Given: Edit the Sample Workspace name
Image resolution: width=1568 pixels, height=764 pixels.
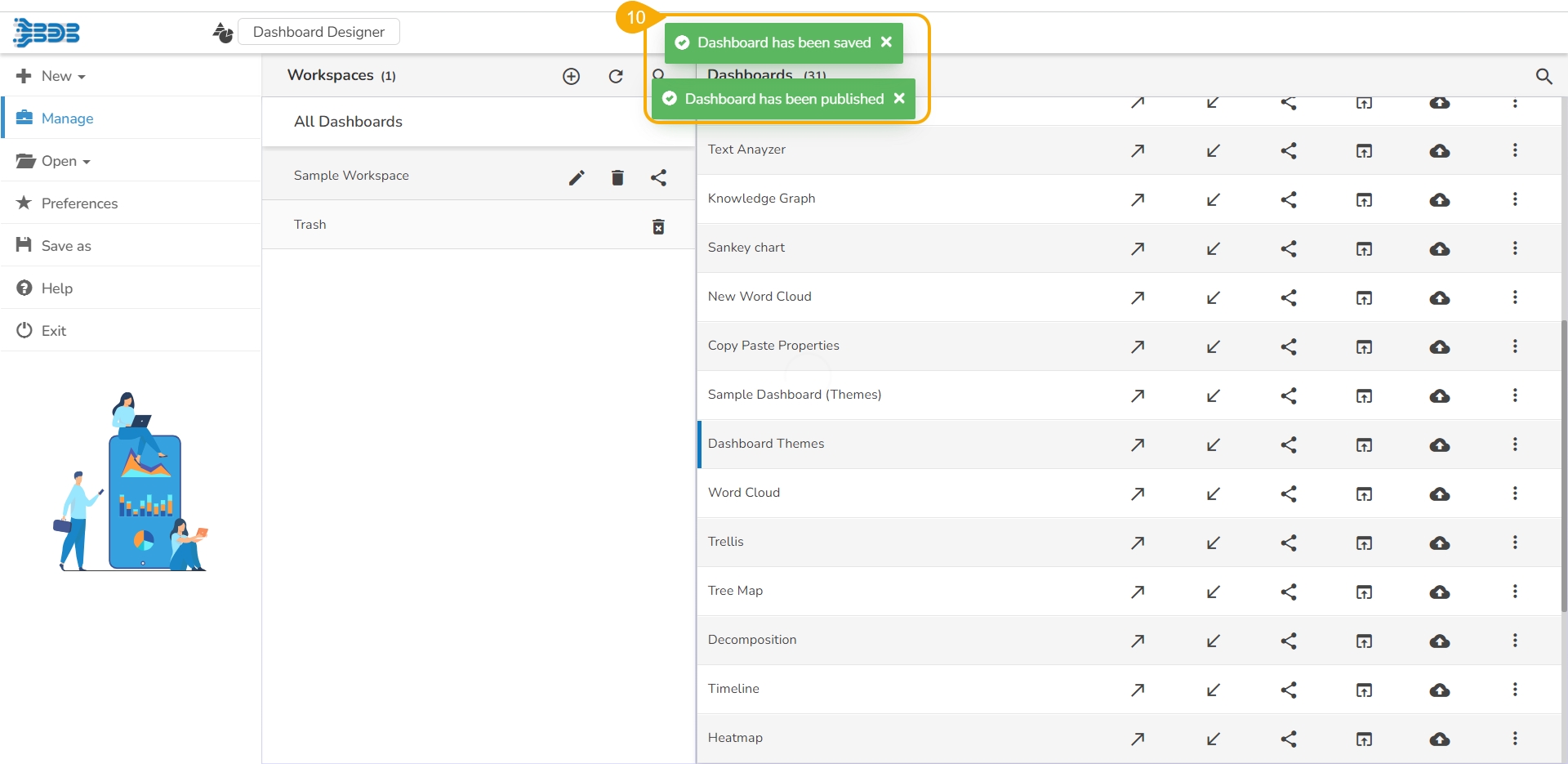Looking at the screenshot, I should [x=577, y=177].
